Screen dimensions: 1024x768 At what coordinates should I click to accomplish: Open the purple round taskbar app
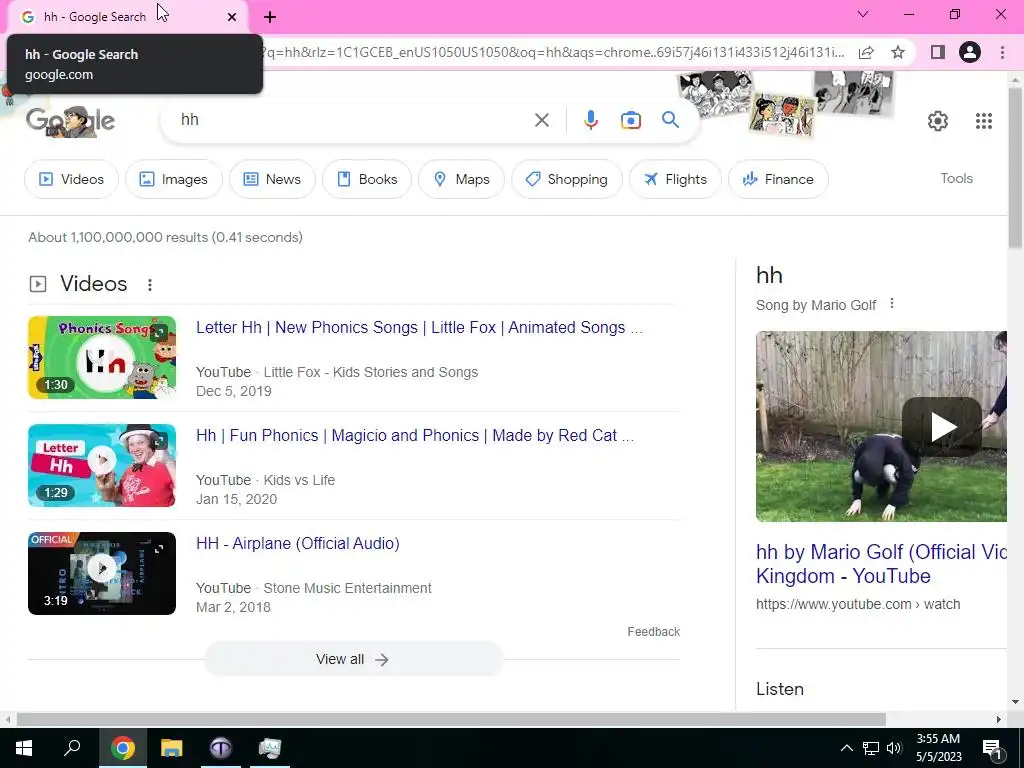[x=221, y=748]
